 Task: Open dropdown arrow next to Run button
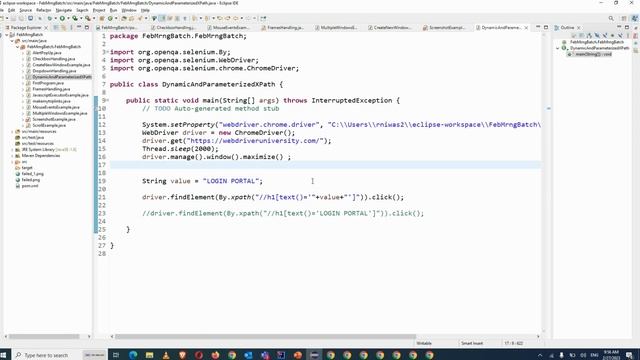pyautogui.click(x=68, y=18)
